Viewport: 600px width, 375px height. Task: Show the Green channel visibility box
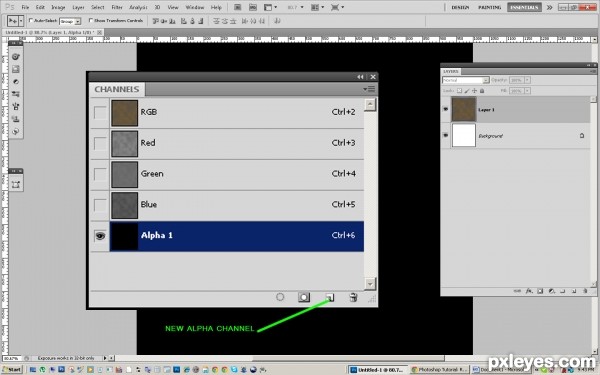[x=100, y=174]
